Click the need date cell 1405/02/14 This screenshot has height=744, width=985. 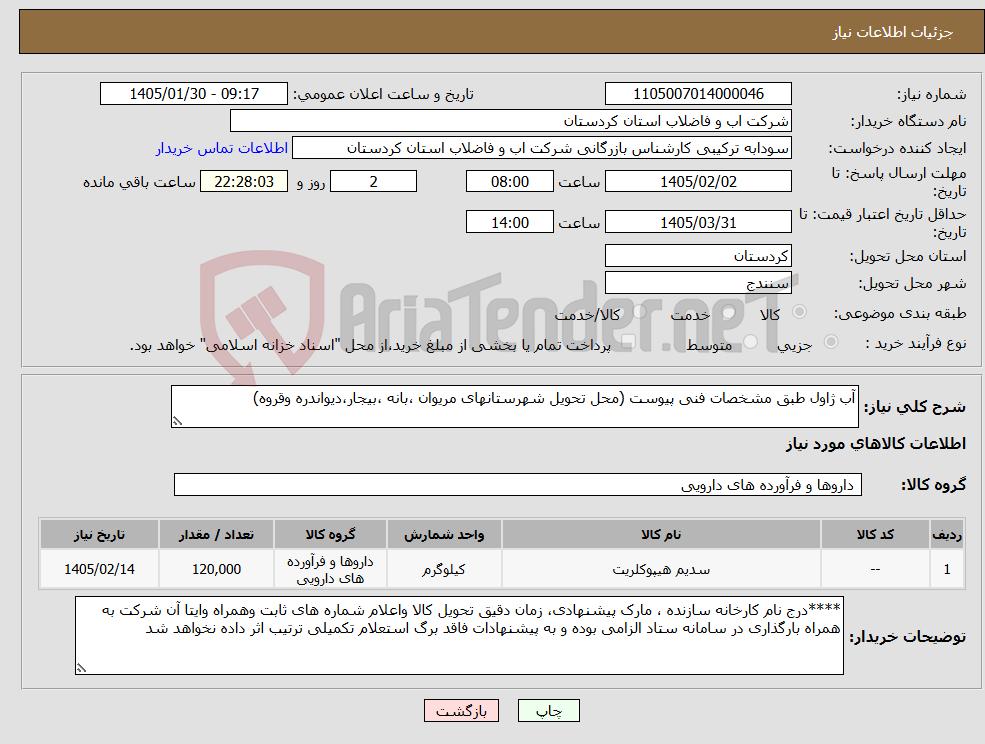point(99,569)
